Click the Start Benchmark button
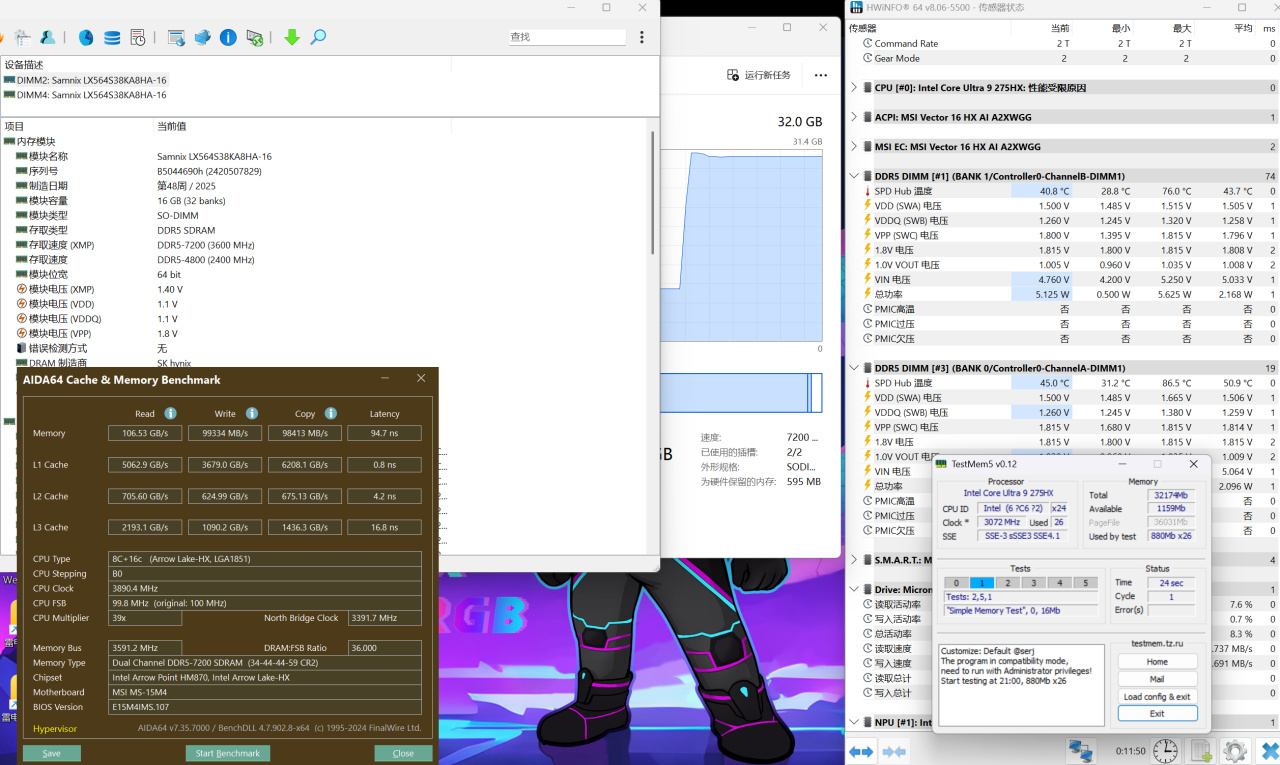Viewport: 1280px width, 765px height. tap(228, 753)
